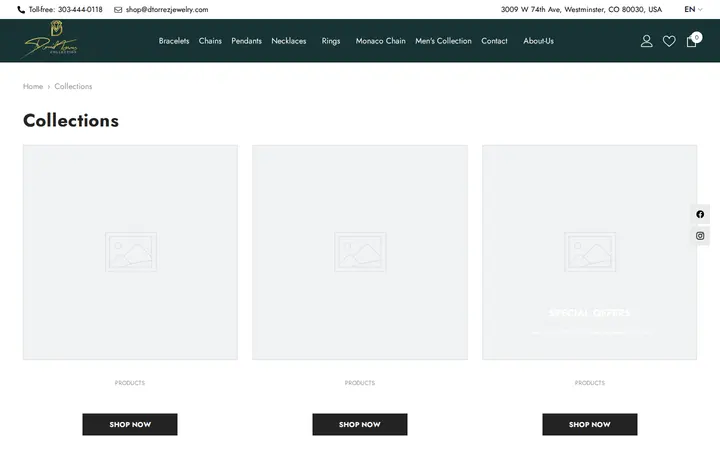Open the shopping bag cart
720x450 pixels.
(692, 40)
